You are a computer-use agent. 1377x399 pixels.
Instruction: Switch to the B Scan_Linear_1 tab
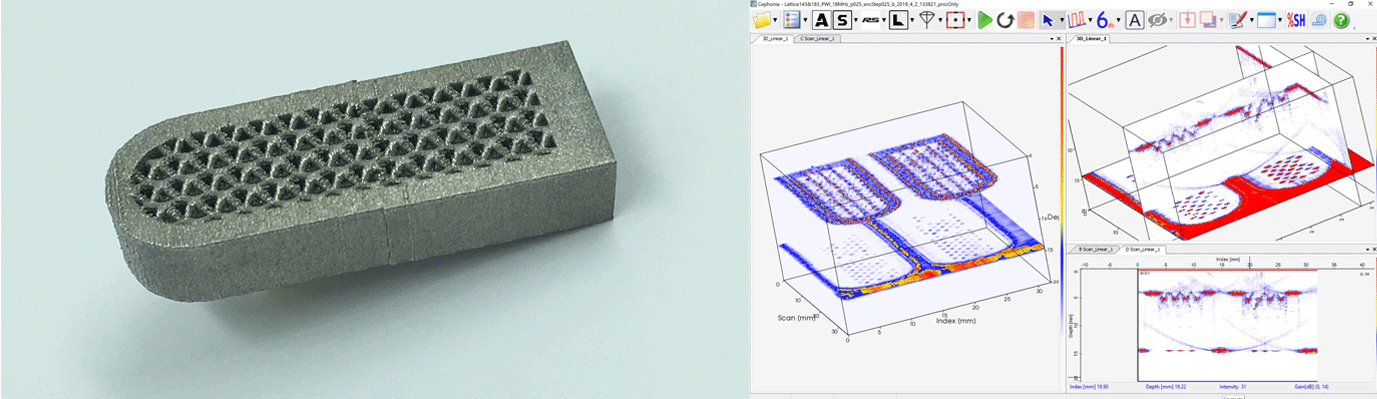1095,249
